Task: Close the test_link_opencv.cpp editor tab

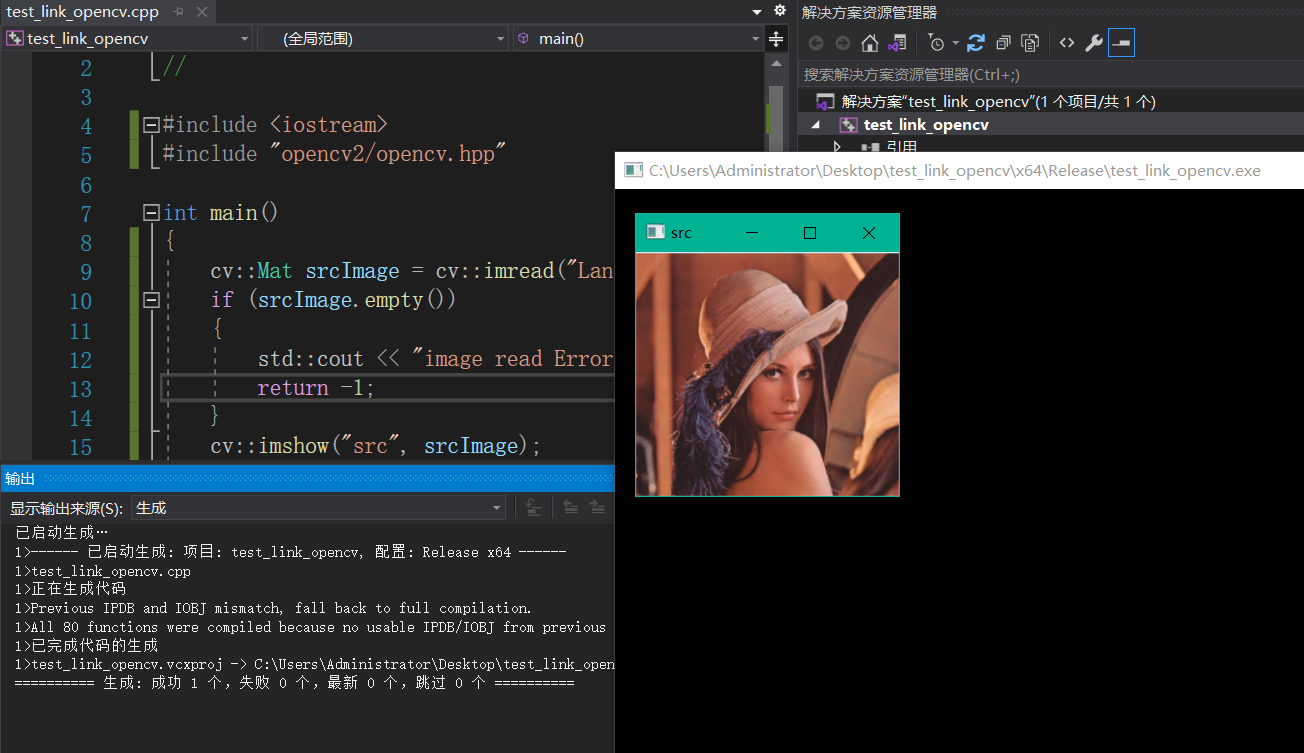Action: point(201,12)
